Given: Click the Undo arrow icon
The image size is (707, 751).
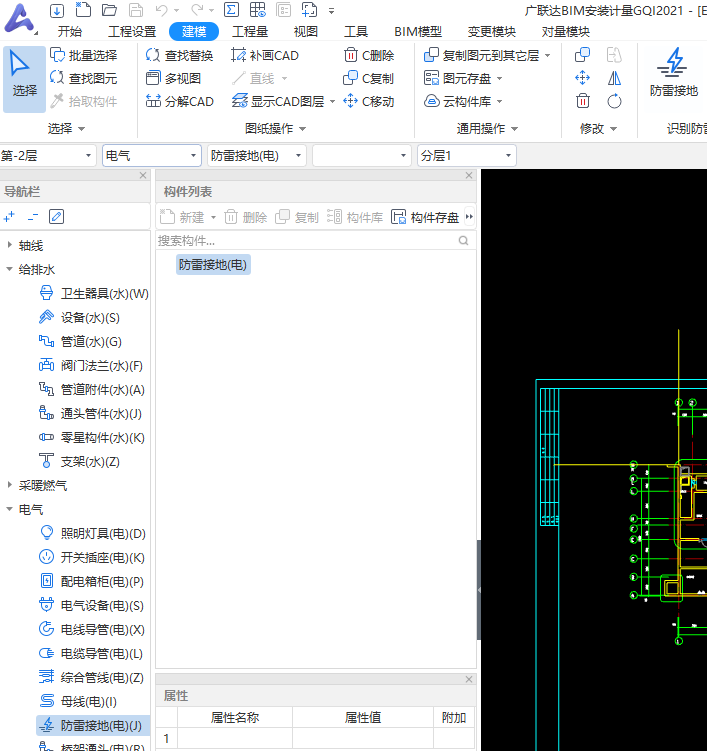Looking at the screenshot, I should tap(161, 10).
